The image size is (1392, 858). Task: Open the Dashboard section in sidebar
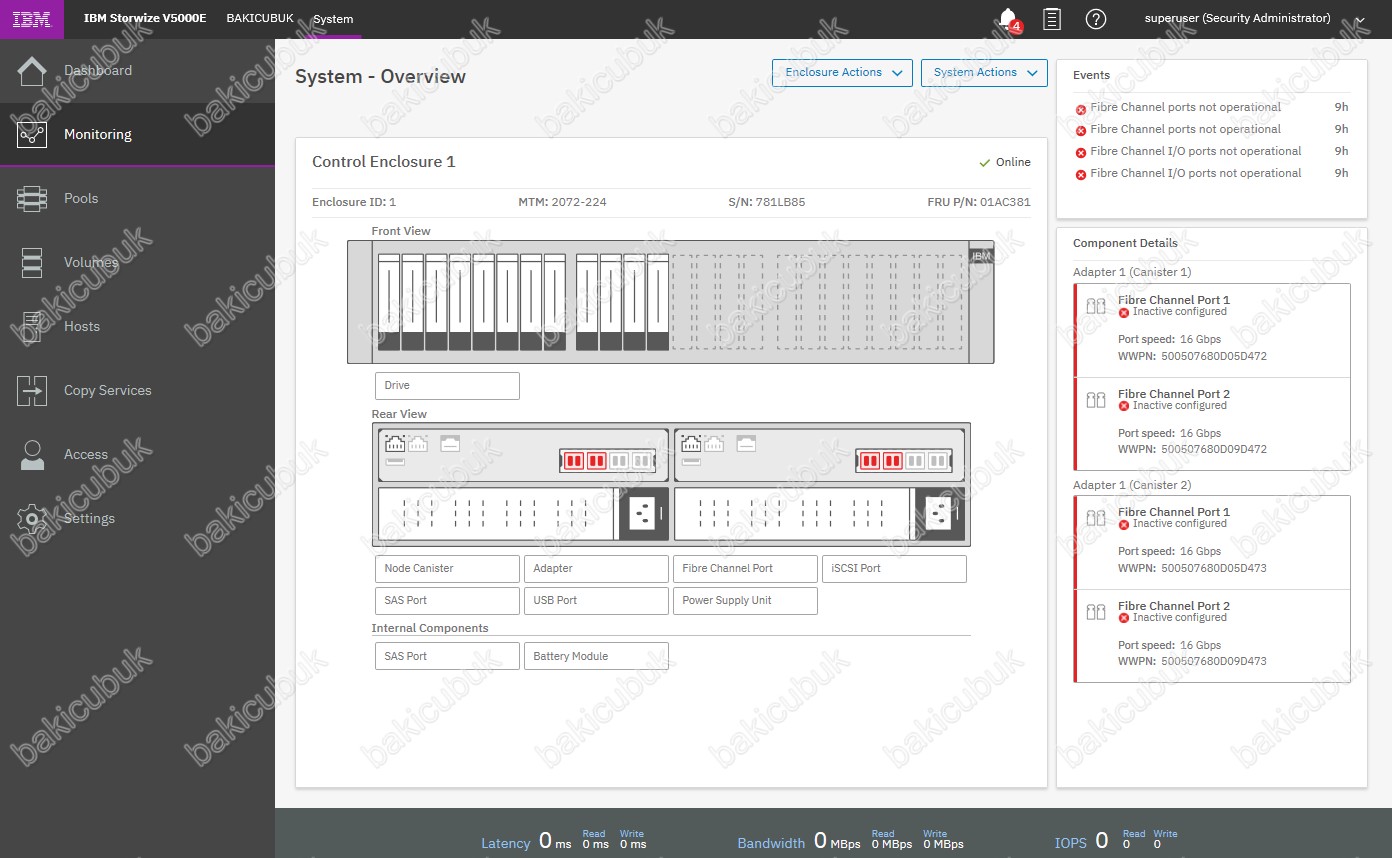pyautogui.click(x=137, y=71)
